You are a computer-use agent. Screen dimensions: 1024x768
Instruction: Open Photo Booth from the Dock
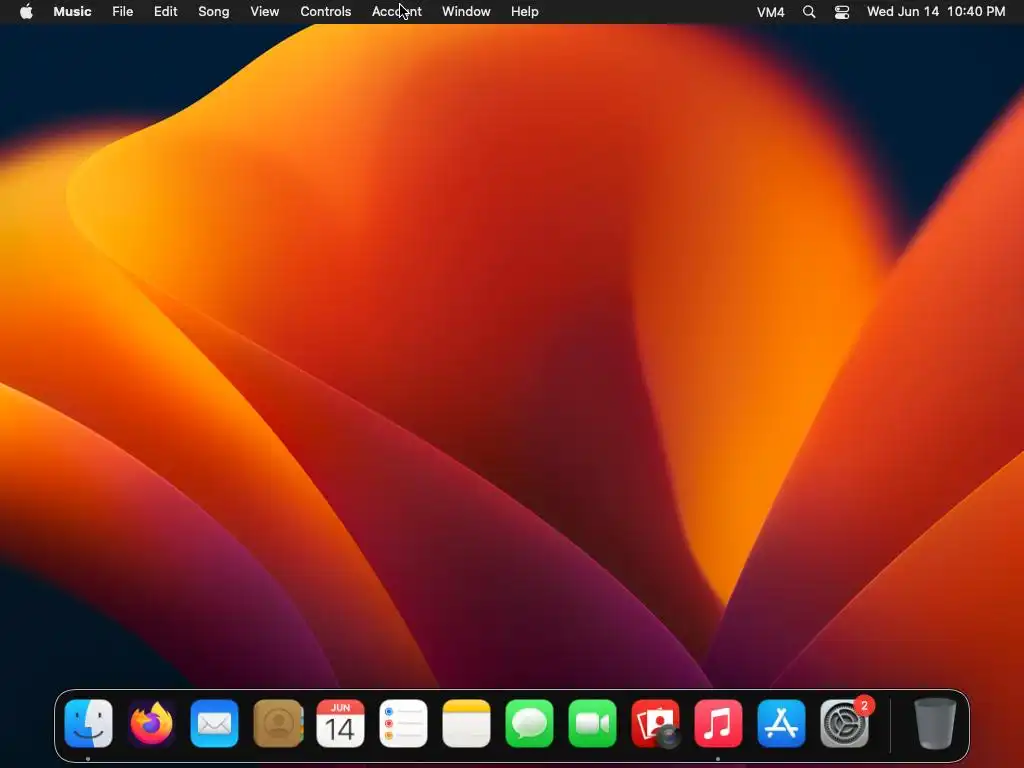tap(655, 724)
